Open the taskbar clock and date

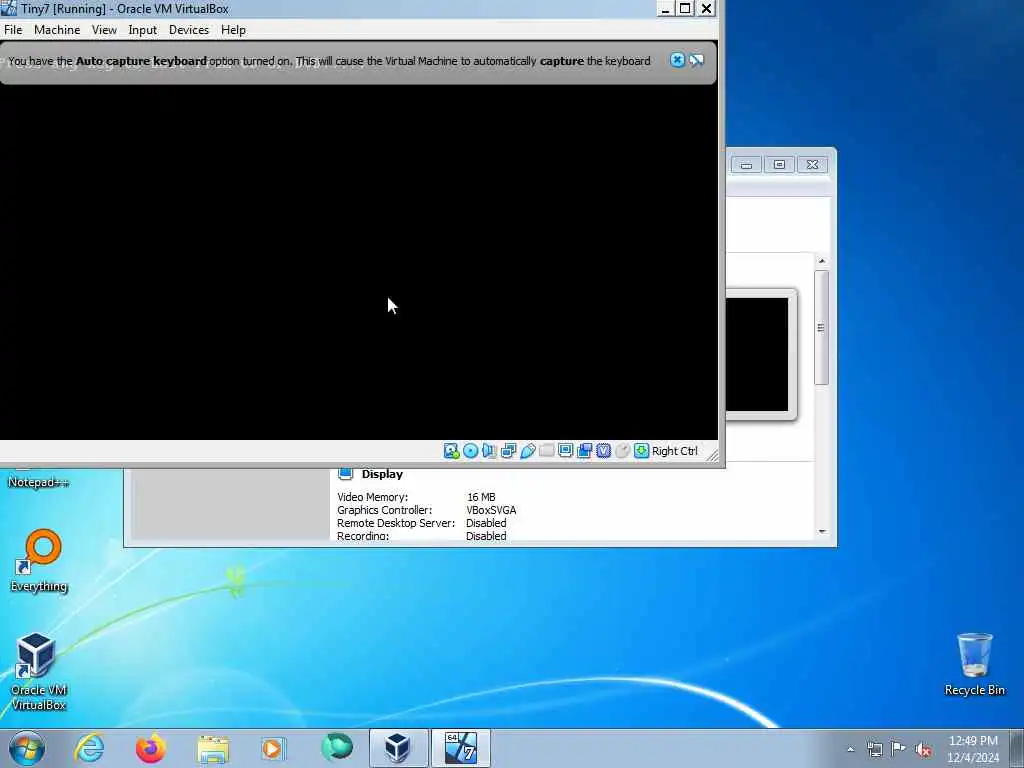pos(973,749)
